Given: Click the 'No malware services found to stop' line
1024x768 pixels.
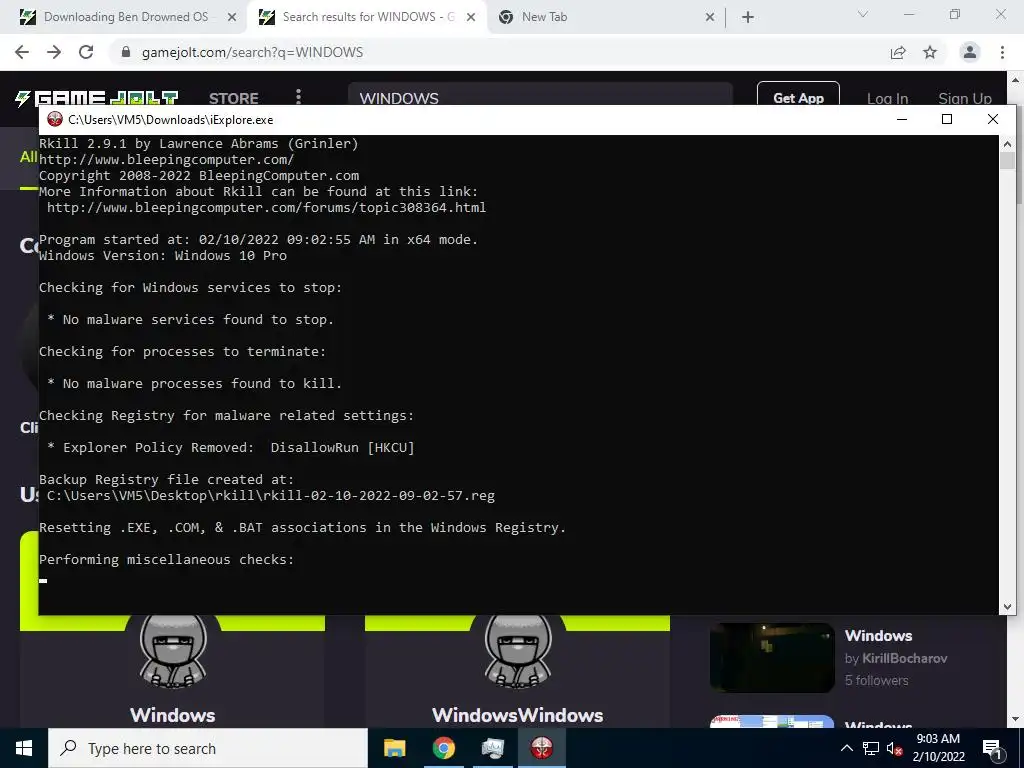Looking at the screenshot, I should pos(191,319).
